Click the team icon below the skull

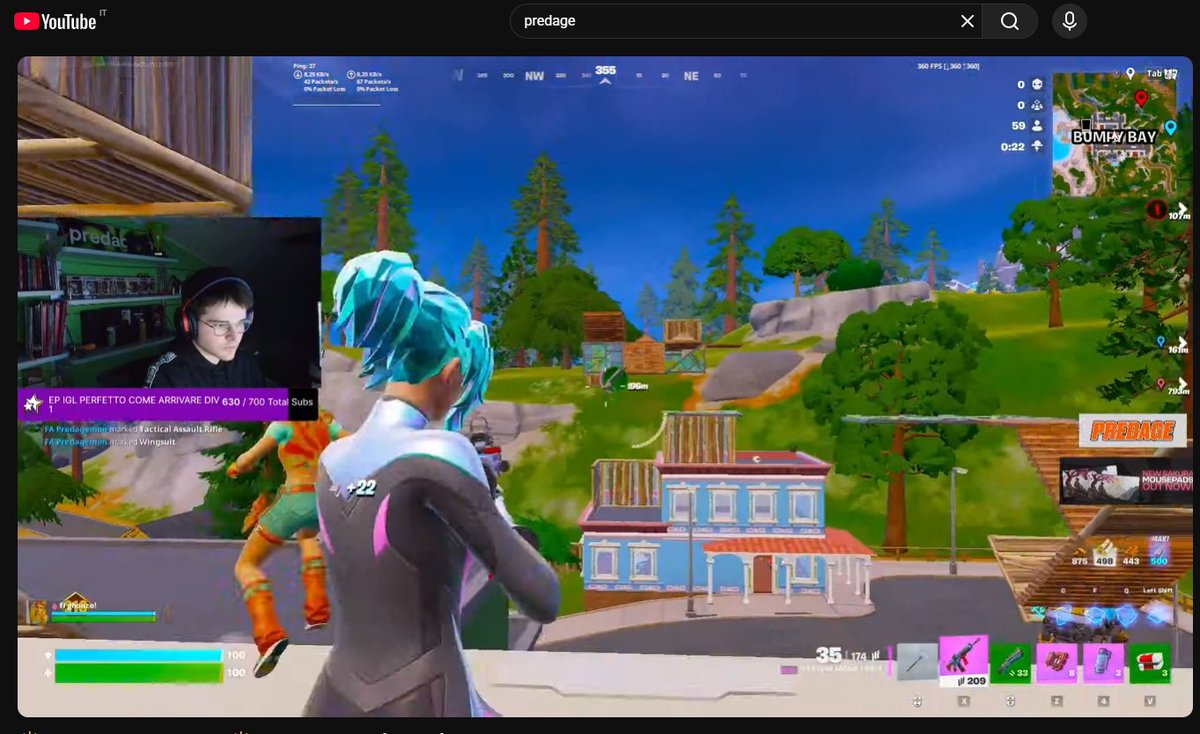(1037, 105)
